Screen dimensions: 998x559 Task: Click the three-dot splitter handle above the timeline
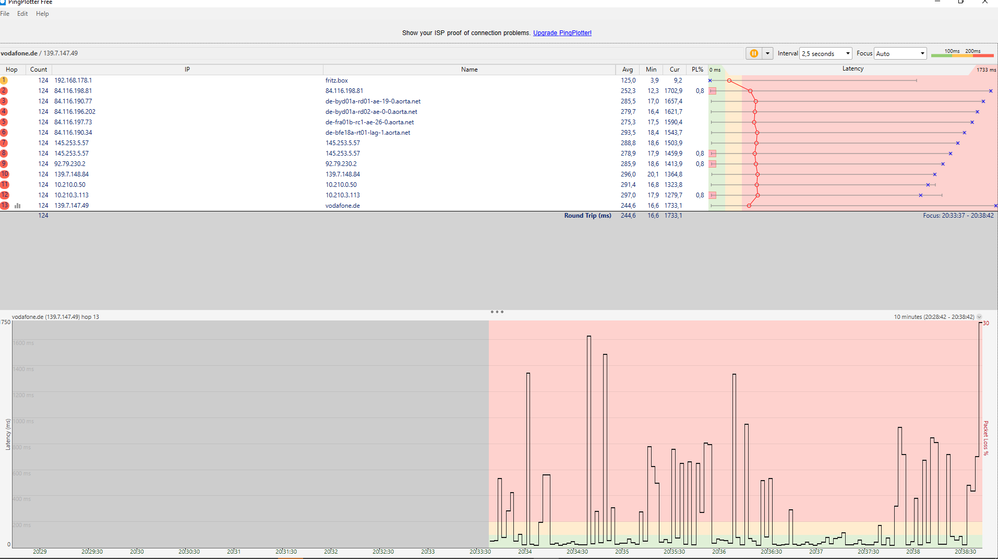click(x=497, y=312)
